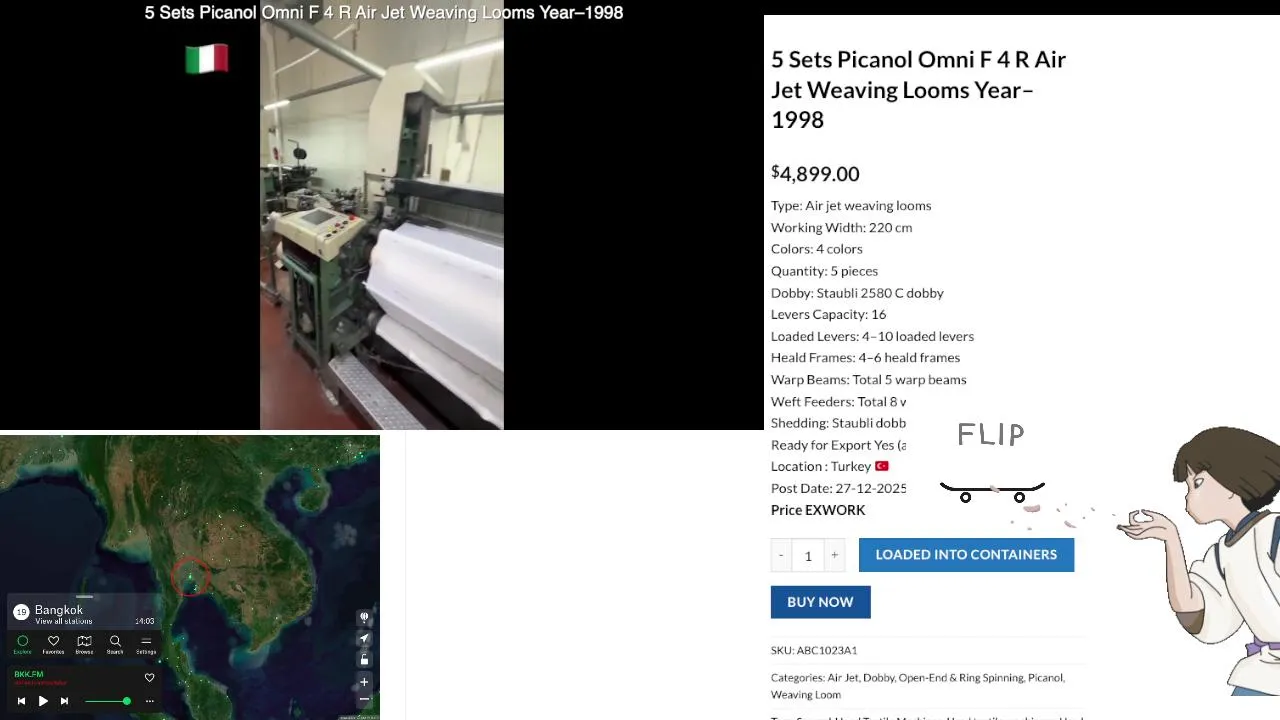Viewport: 1280px width, 720px height.
Task: Click the Loaded Into Containers button
Action: pos(966,554)
